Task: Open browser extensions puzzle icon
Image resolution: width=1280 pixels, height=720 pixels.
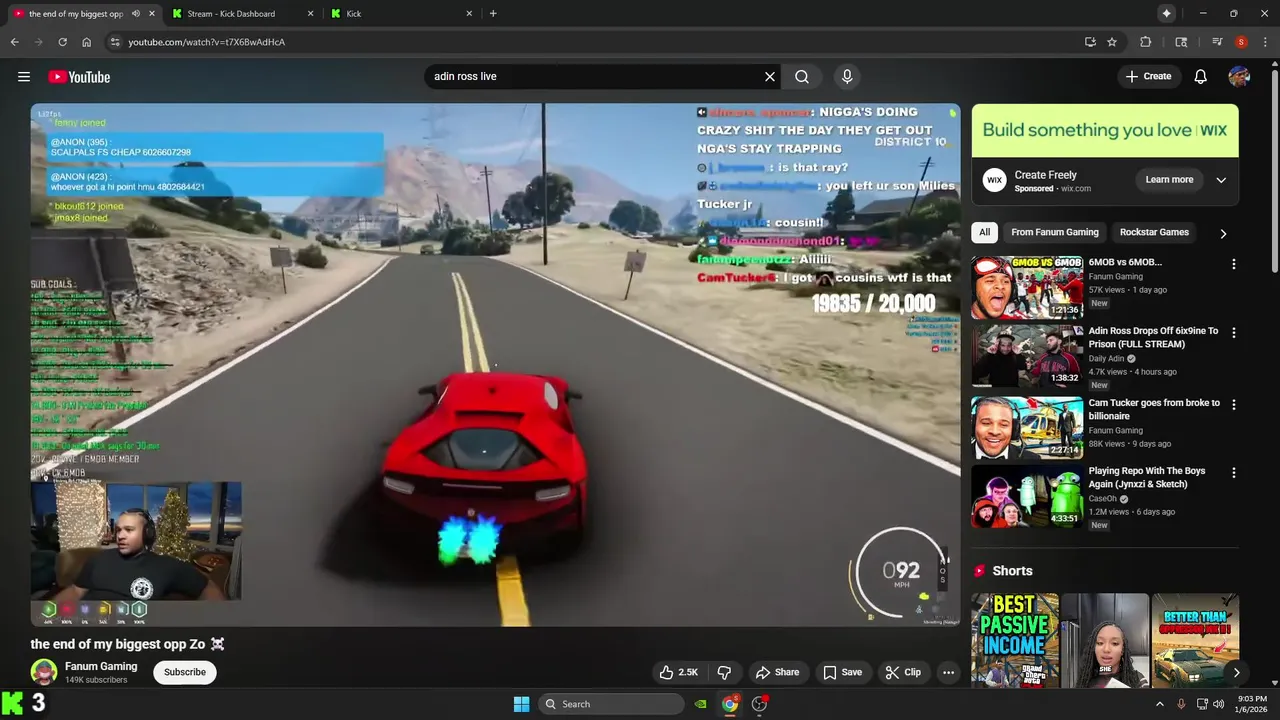Action: pos(1146,42)
